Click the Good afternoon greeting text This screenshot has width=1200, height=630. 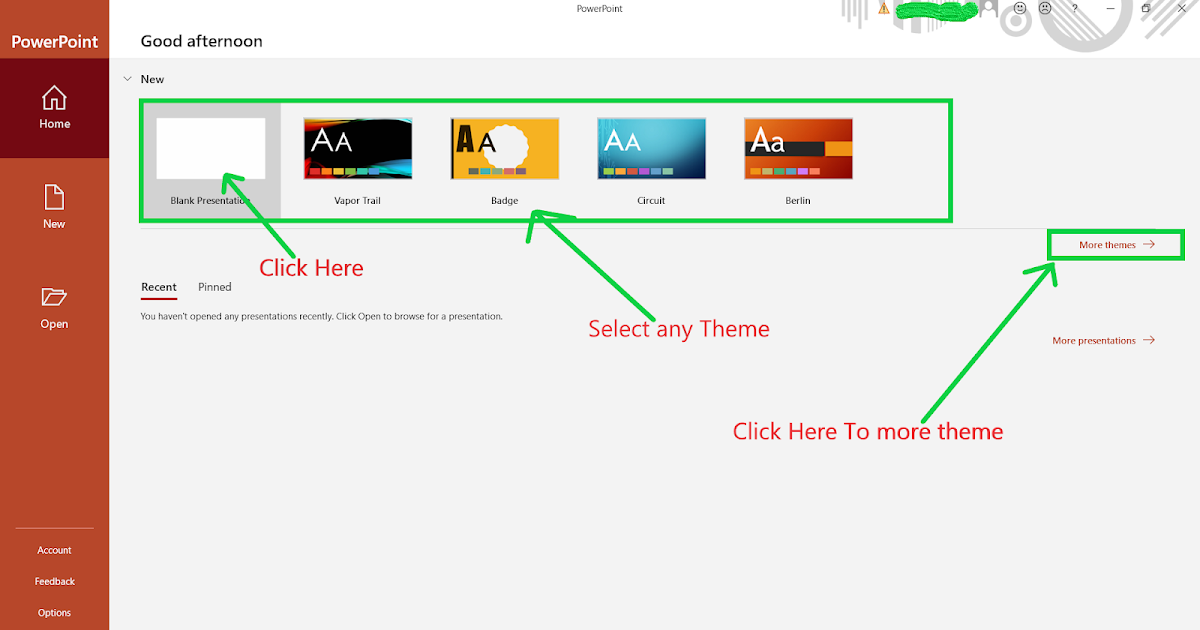(202, 41)
